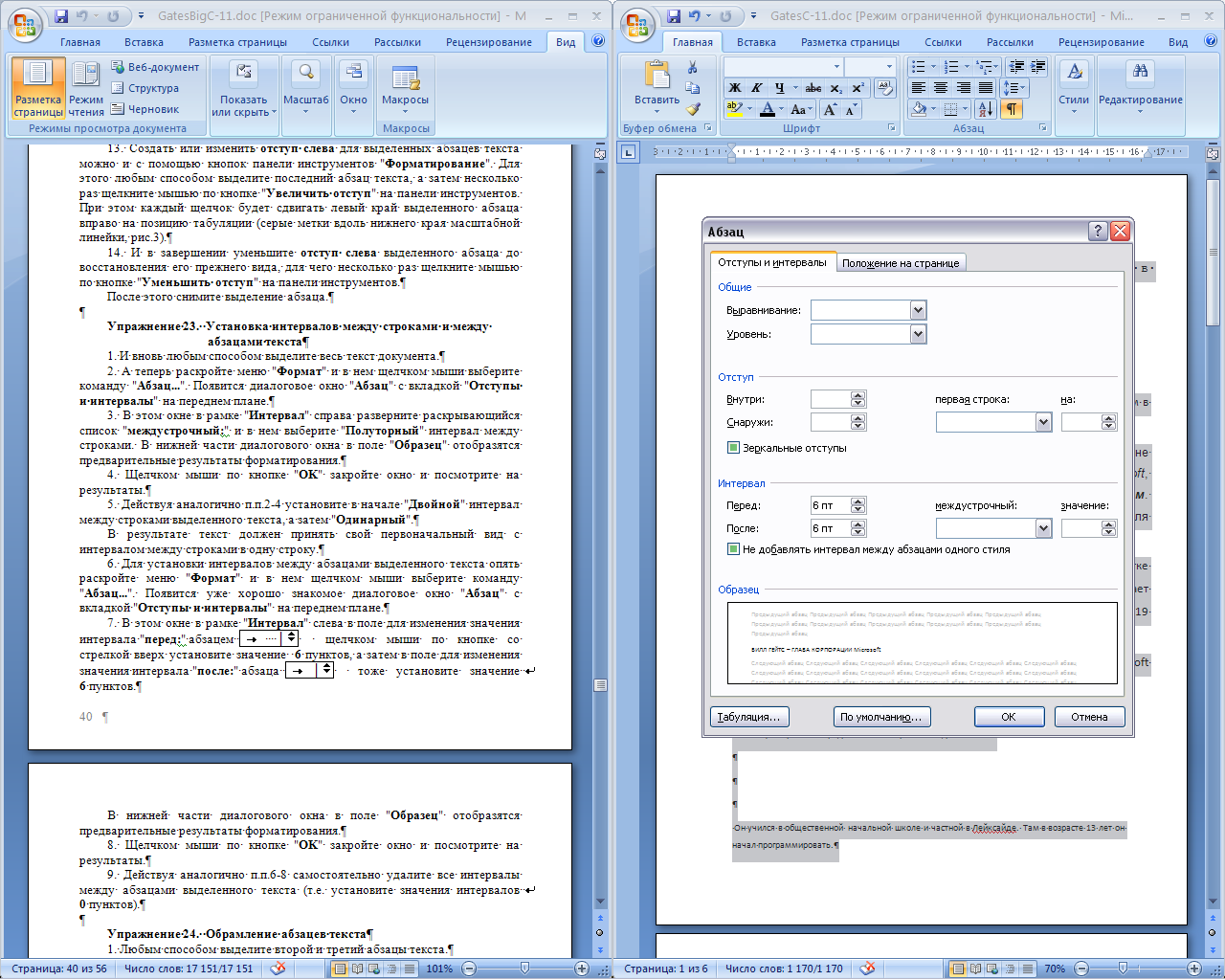This screenshot has width=1225, height=980.
Task: Increase paragraph indent icon in ribbon
Action: coord(1038,67)
